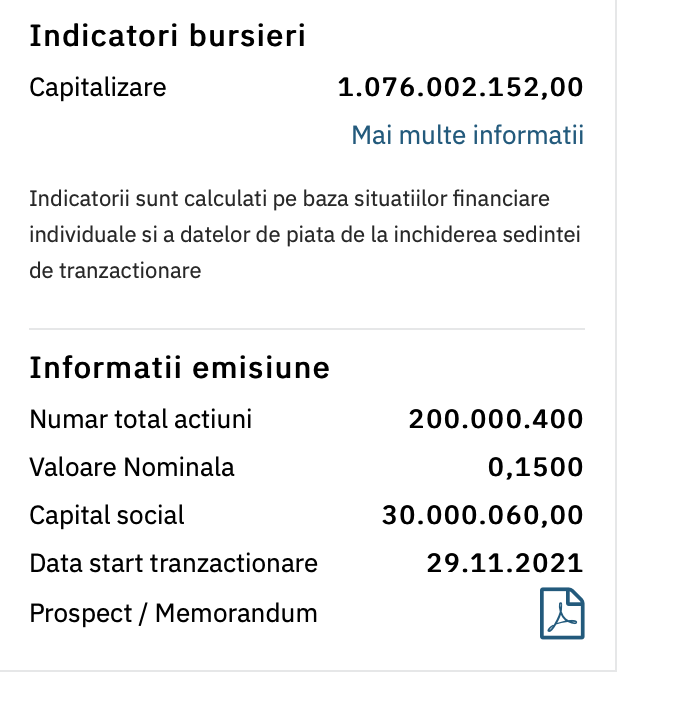Viewport: 680px width, 702px height.
Task: Click the Prospect / Memorandum label
Action: [173, 612]
